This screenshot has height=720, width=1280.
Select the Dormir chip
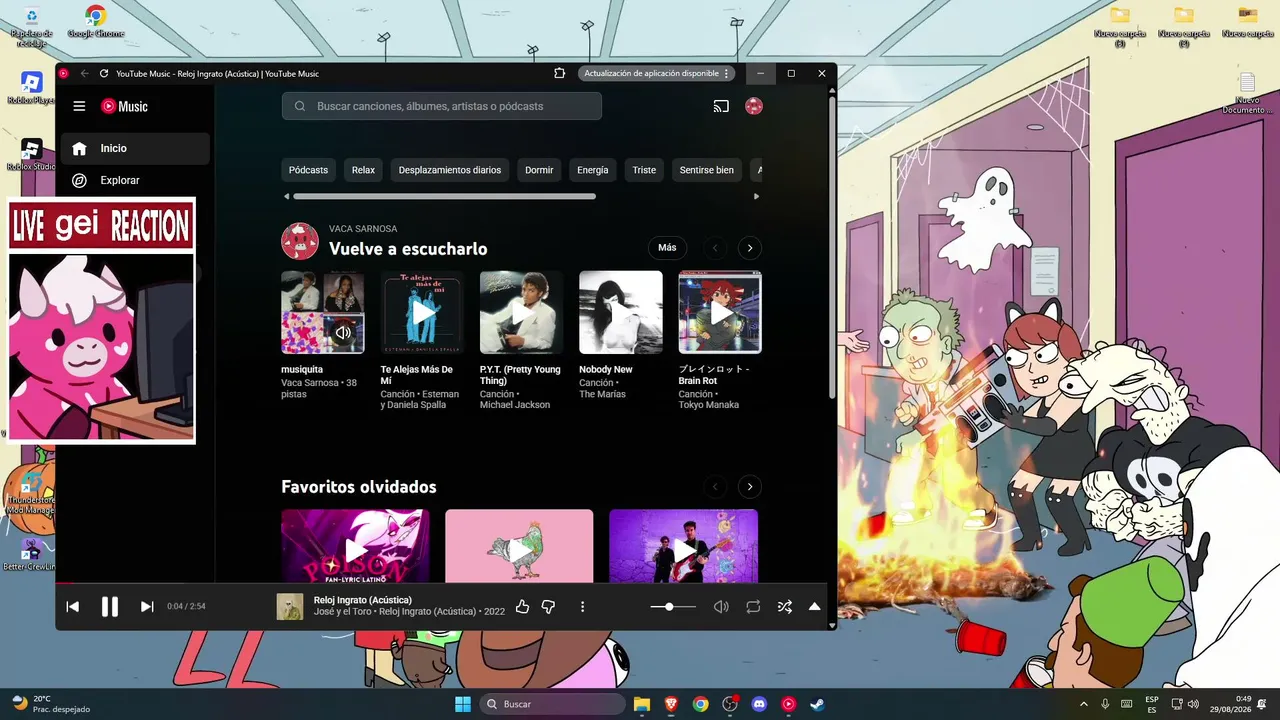[x=539, y=170]
